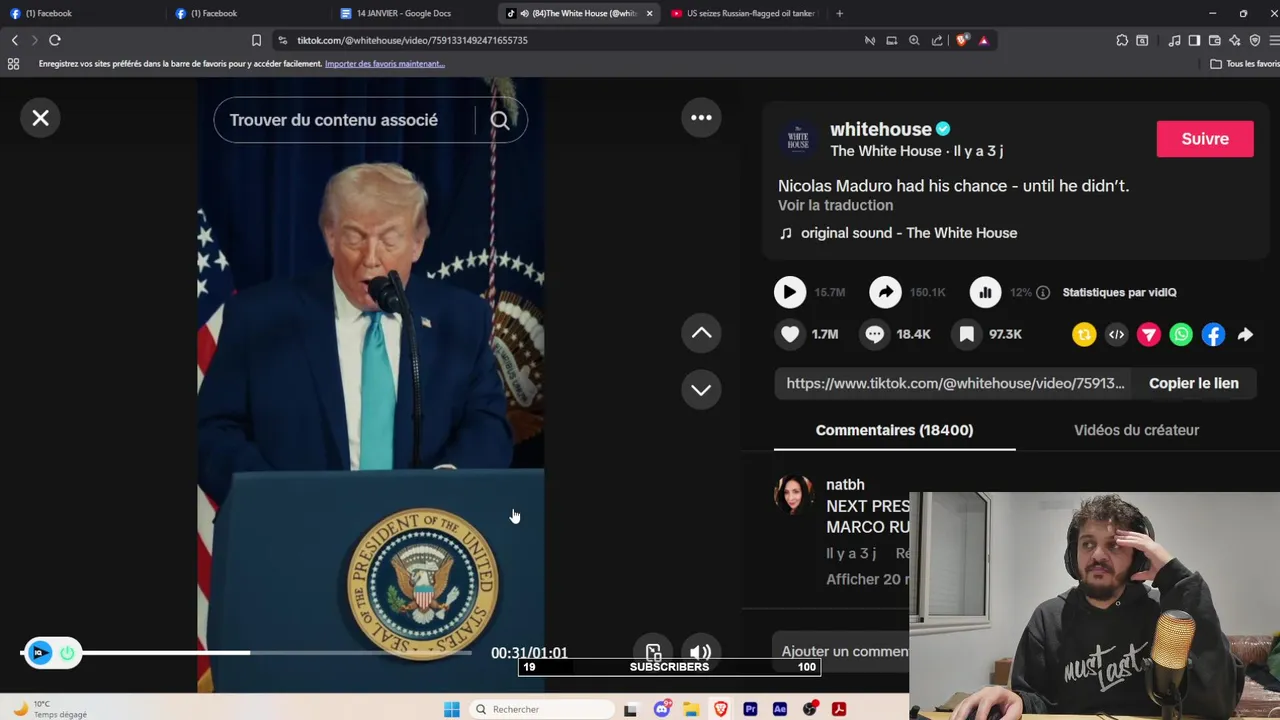This screenshot has height=720, width=1280.
Task: Open Brave Wallet icon
Action: (x=1214, y=40)
